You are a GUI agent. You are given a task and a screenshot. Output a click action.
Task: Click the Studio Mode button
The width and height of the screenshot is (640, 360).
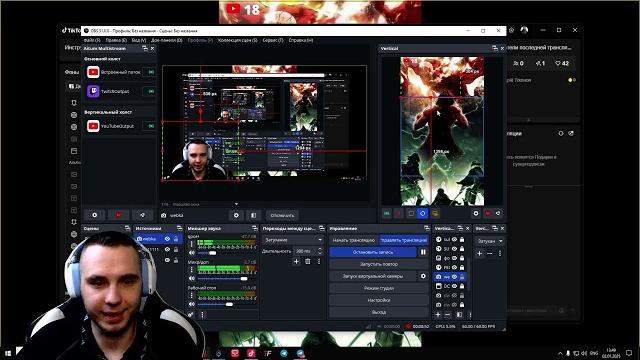coord(378,288)
